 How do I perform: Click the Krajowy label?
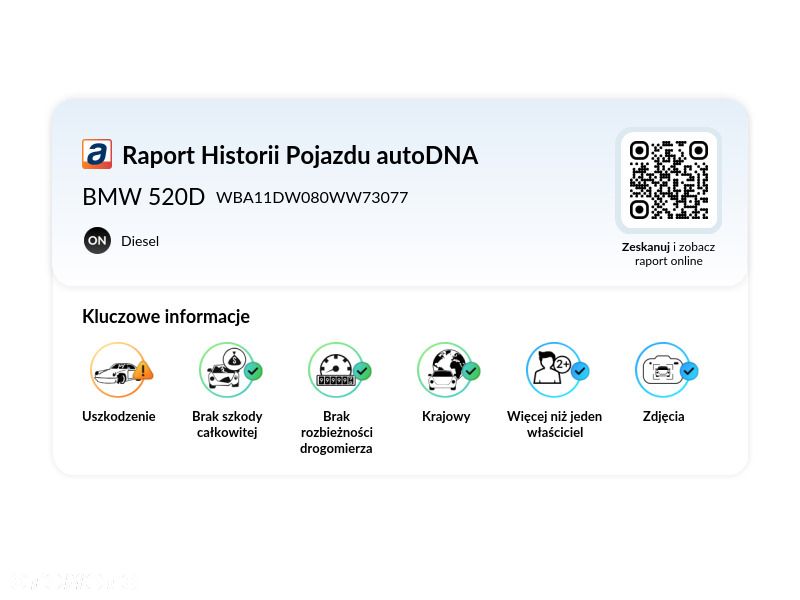(x=446, y=416)
